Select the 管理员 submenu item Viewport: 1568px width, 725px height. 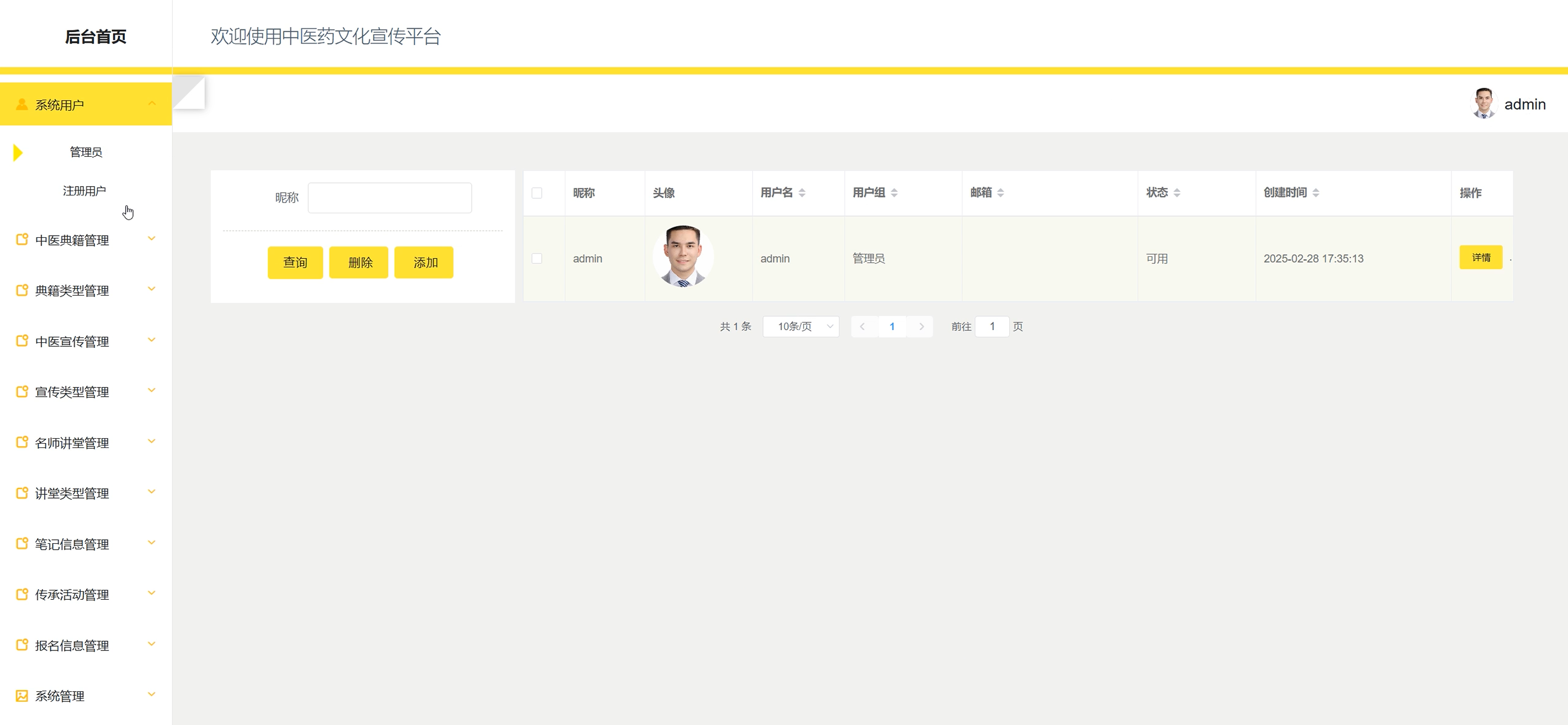tap(86, 152)
